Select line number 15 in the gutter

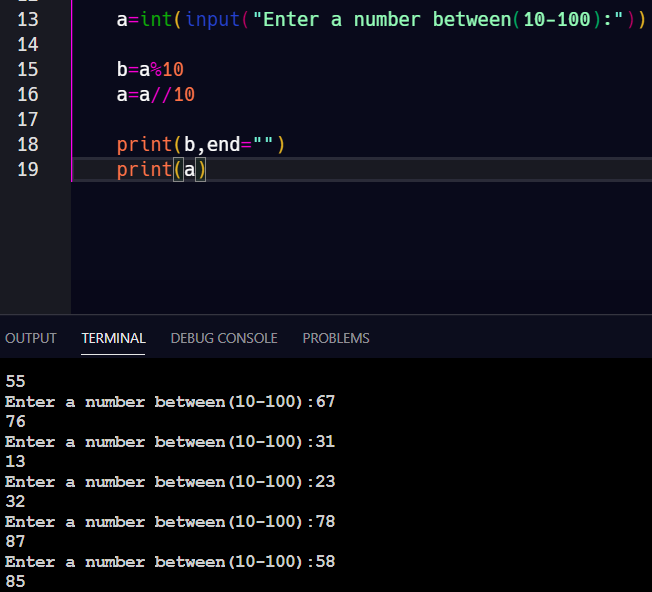point(28,69)
